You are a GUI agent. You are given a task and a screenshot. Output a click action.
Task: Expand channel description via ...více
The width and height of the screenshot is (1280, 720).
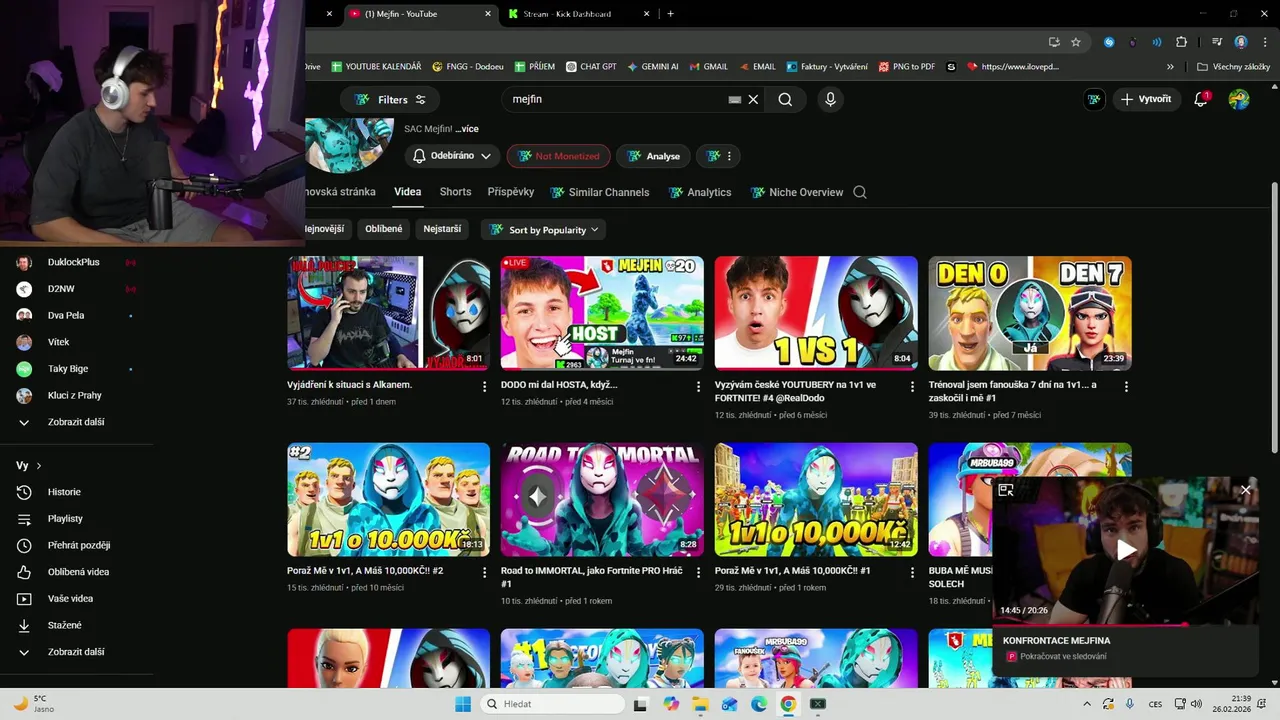click(x=467, y=129)
